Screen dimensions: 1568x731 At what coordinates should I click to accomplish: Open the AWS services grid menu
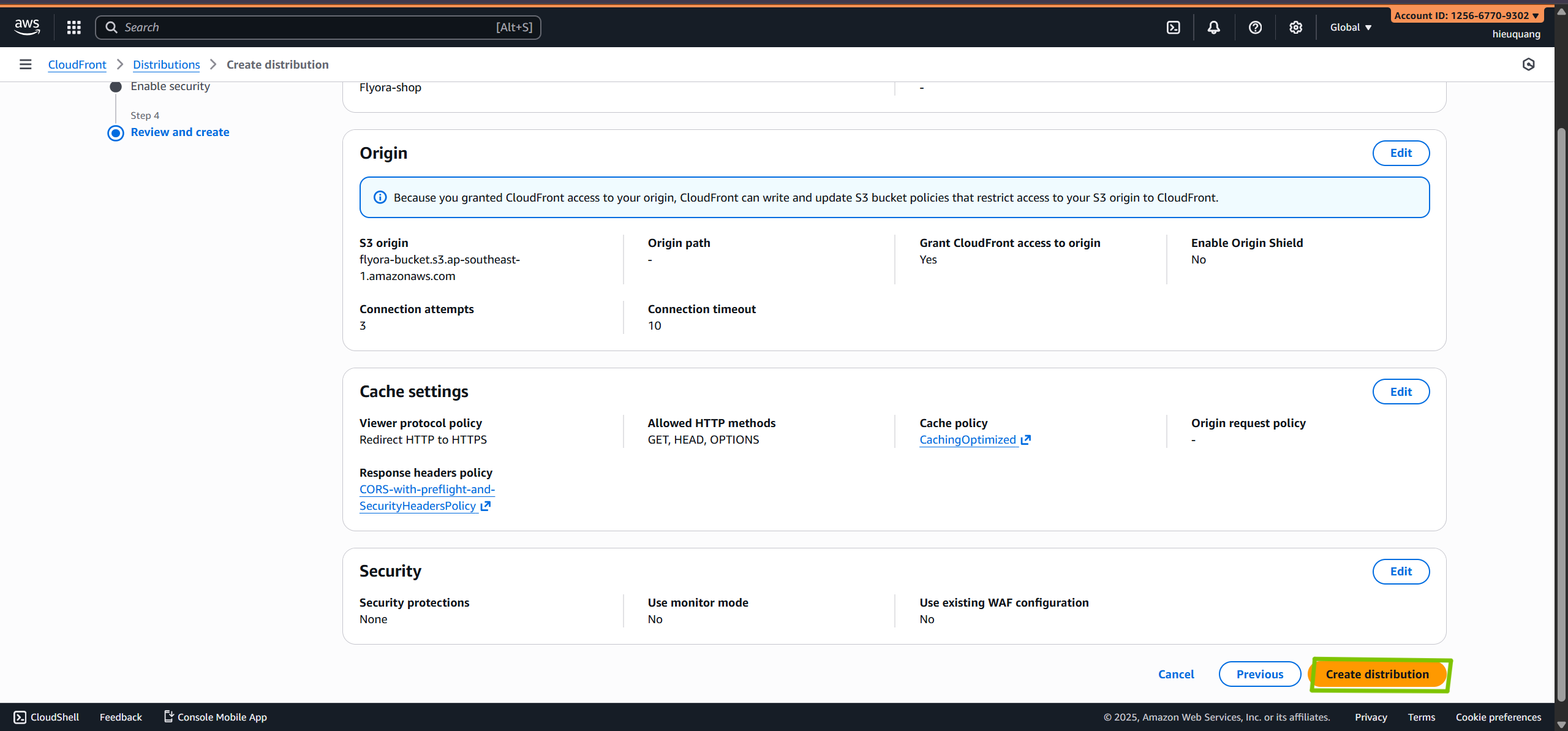[73, 27]
